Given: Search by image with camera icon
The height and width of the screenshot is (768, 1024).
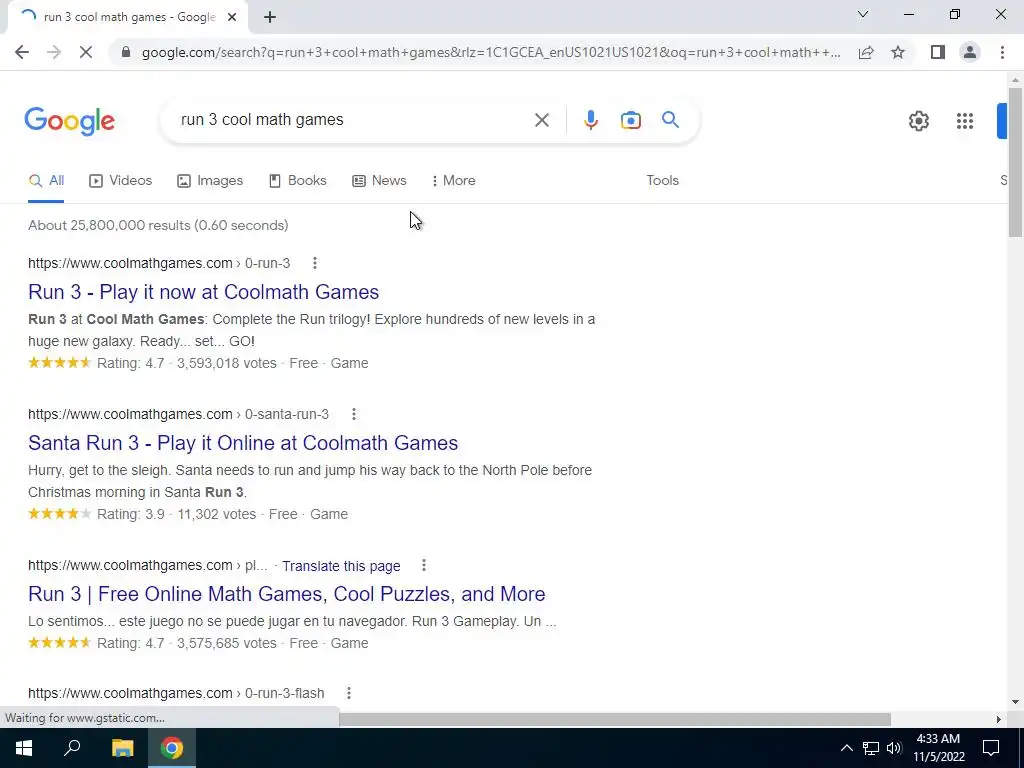Looking at the screenshot, I should [x=630, y=120].
